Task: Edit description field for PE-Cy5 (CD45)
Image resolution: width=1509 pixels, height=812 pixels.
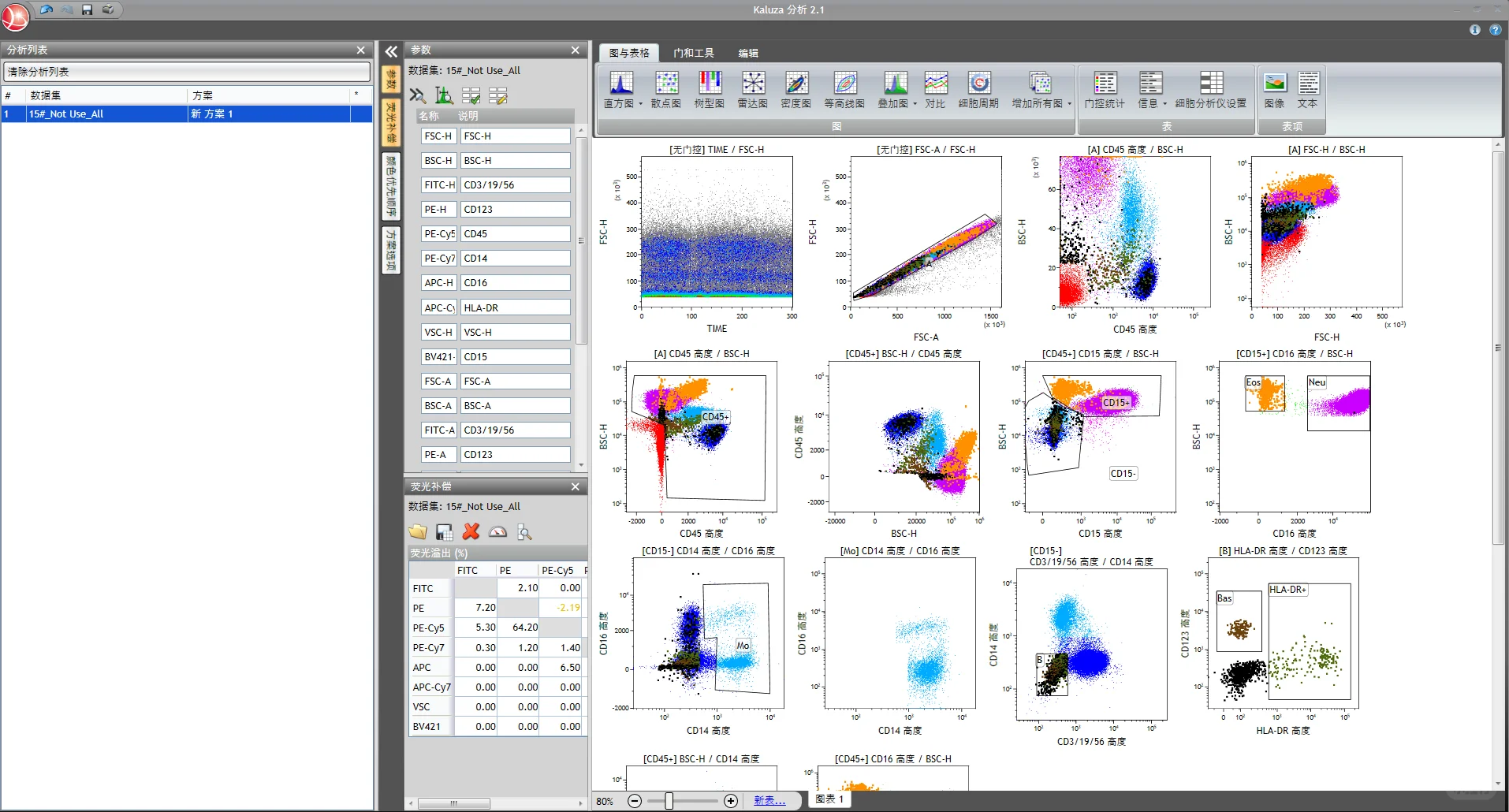Action: (x=516, y=234)
